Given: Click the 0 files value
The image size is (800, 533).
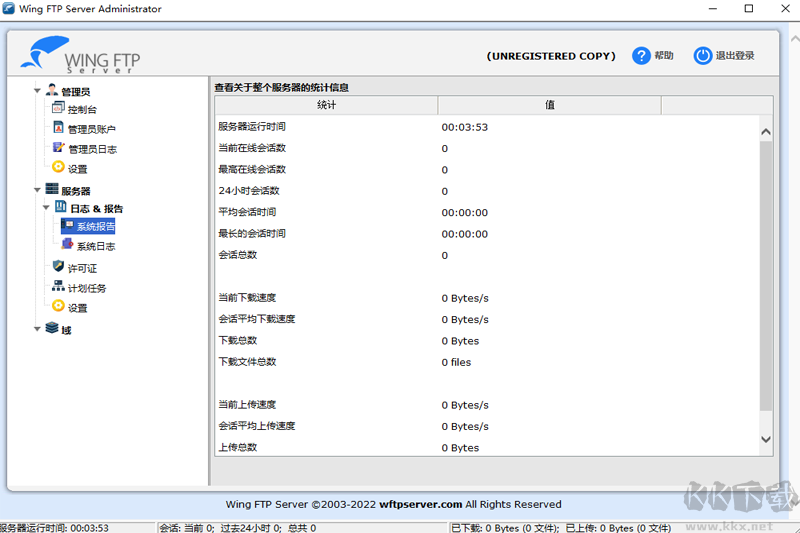Looking at the screenshot, I should point(456,362).
